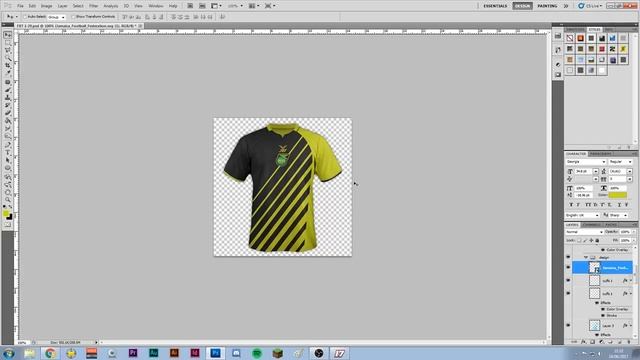Collapse effects on Layer 3 fx arrow
This screenshot has height=360, width=640.
point(631,326)
